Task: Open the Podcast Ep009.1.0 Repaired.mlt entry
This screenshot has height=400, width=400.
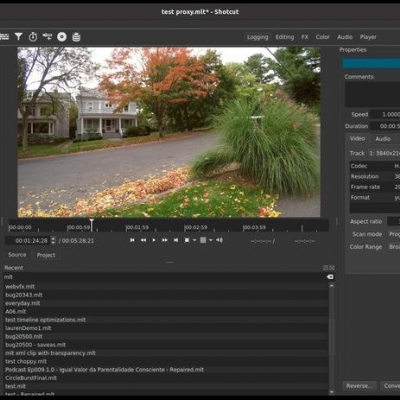Action: point(166,370)
